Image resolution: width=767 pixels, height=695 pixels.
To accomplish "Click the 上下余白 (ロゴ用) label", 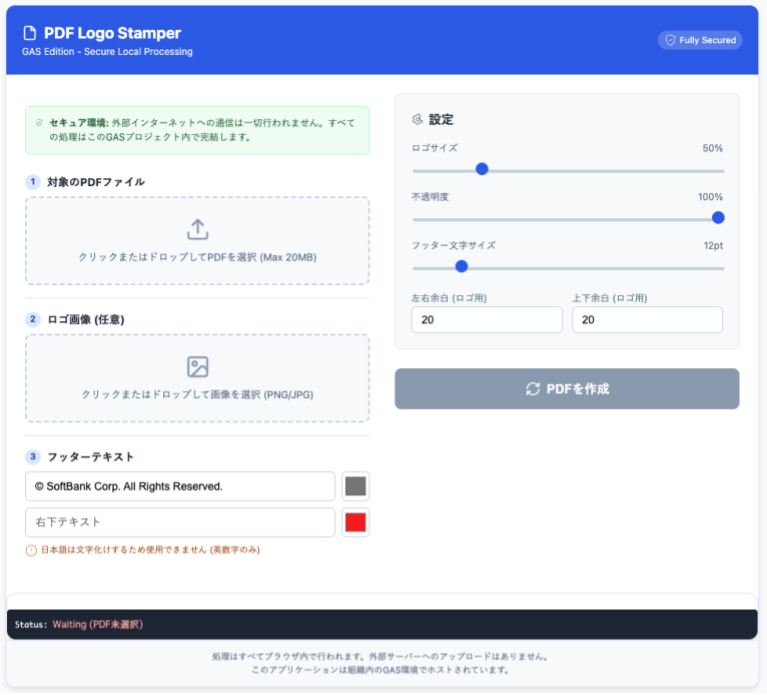I will pos(610,298).
